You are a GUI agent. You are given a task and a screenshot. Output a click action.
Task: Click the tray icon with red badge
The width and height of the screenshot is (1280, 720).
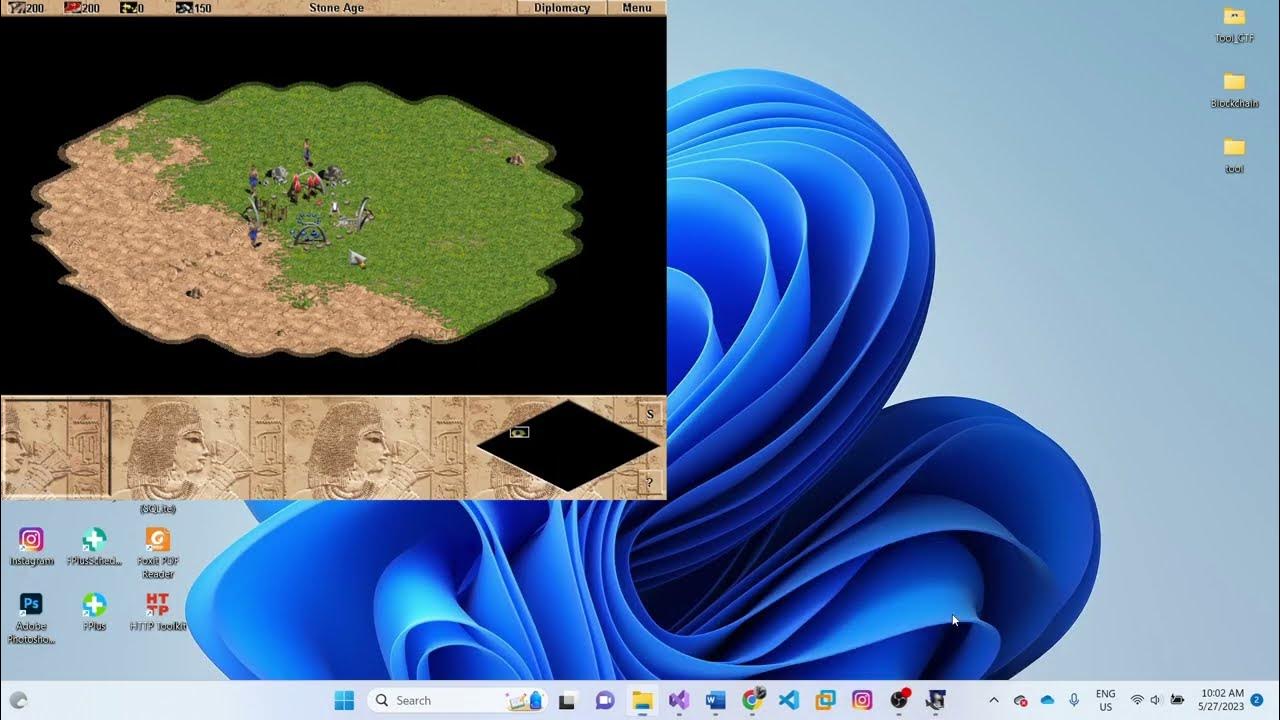[1020, 700]
